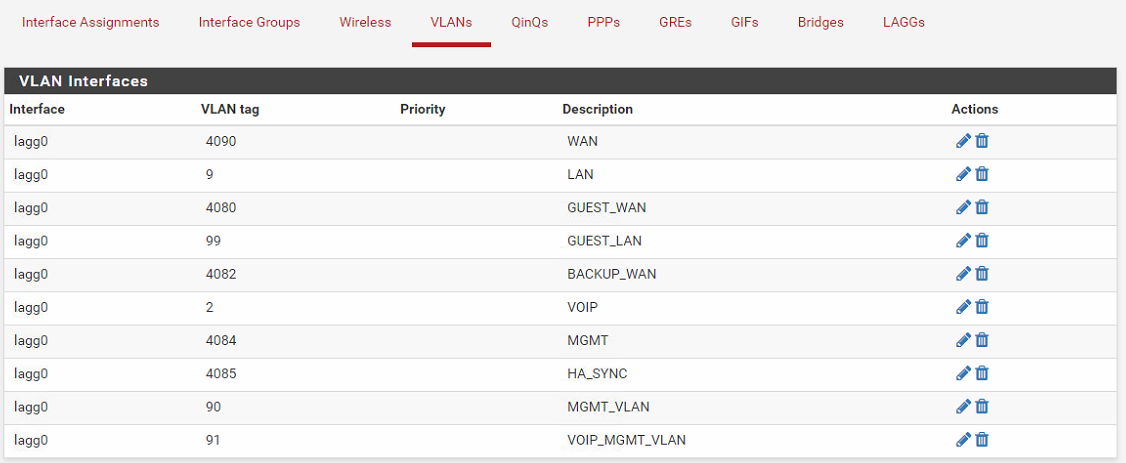Open the Interface Assignments tab
The width and height of the screenshot is (1126, 463).
pyautogui.click(x=90, y=22)
